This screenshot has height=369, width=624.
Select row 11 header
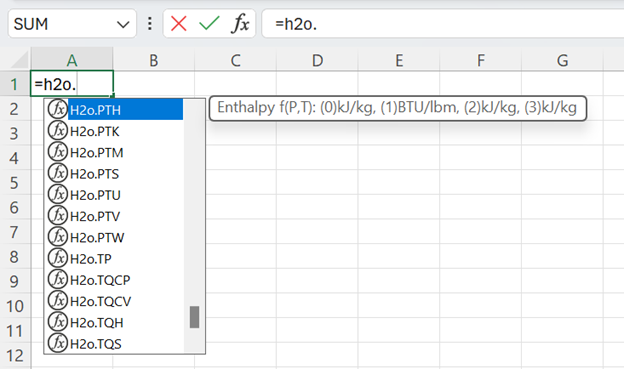(x=15, y=331)
